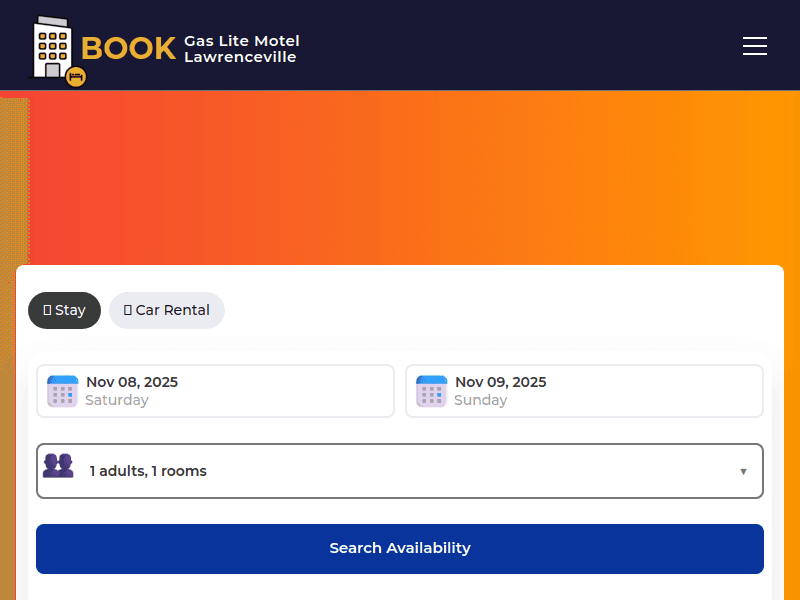Switch to the Car Rental tab

(167, 310)
